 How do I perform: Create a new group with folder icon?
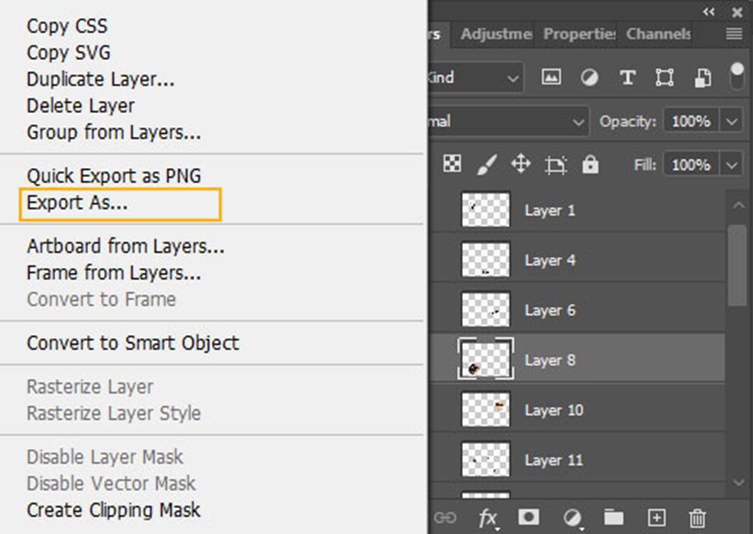614,517
